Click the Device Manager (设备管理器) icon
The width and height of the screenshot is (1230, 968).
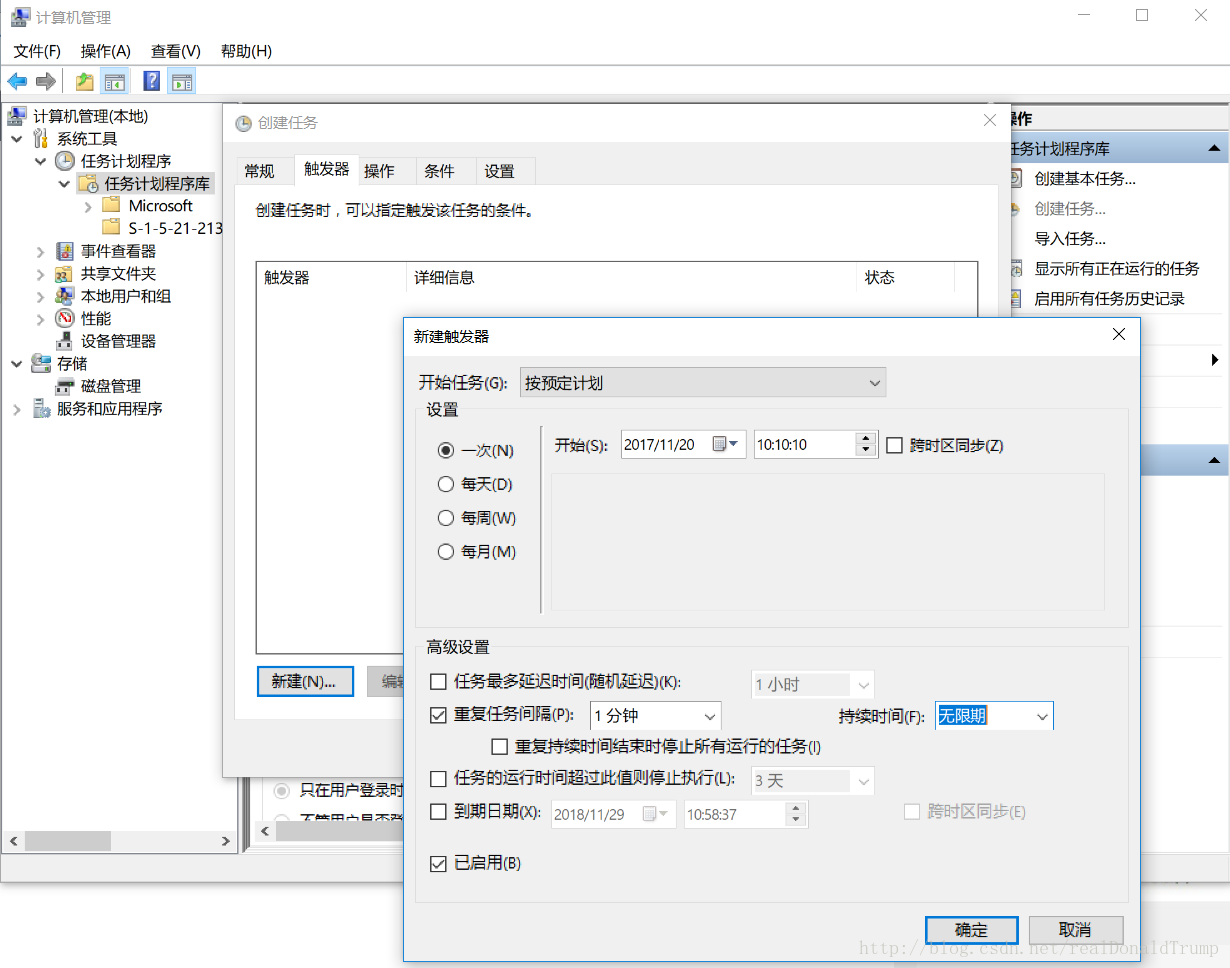[65, 341]
